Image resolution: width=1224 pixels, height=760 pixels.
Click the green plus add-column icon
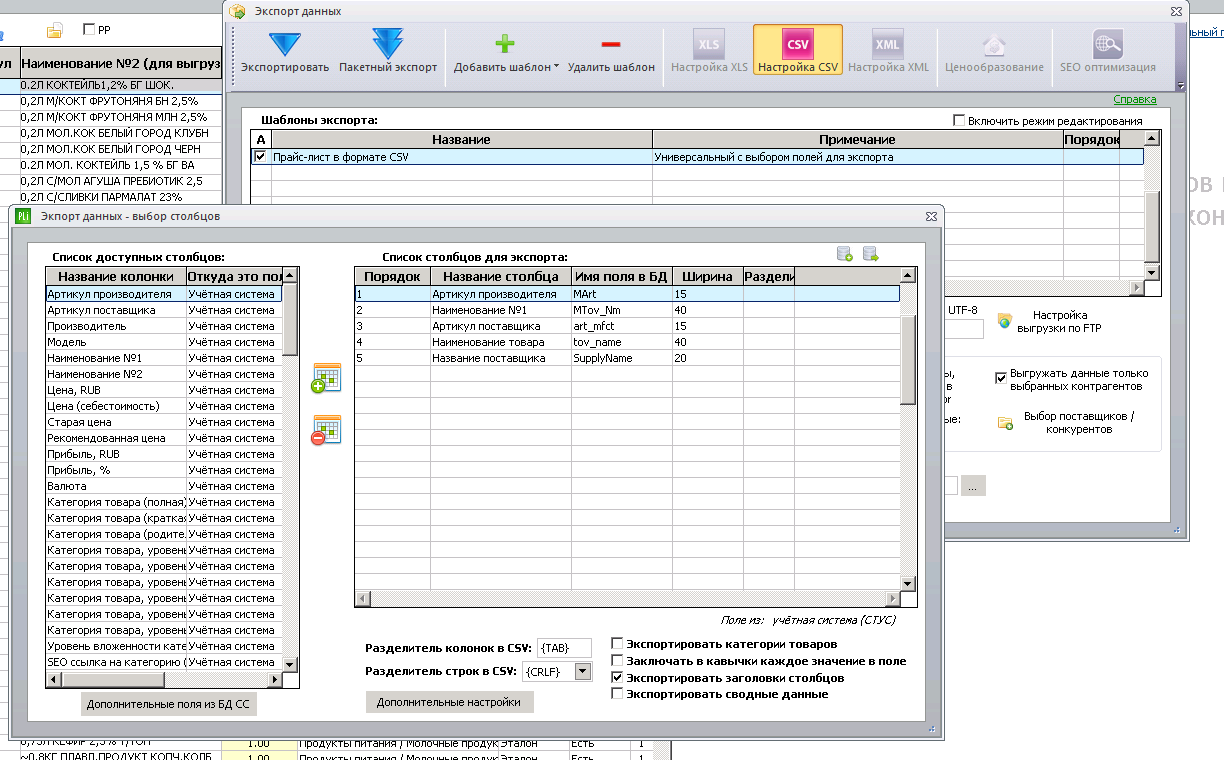326,378
